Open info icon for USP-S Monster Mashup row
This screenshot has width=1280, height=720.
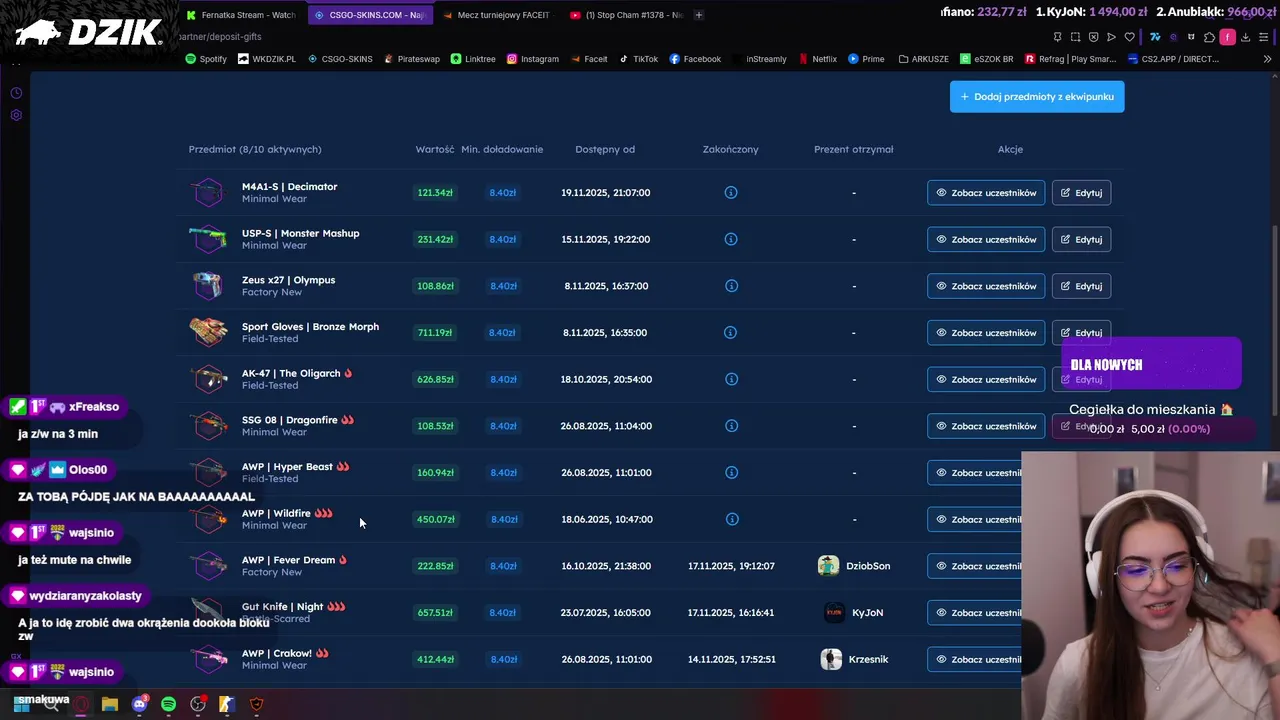[731, 239]
